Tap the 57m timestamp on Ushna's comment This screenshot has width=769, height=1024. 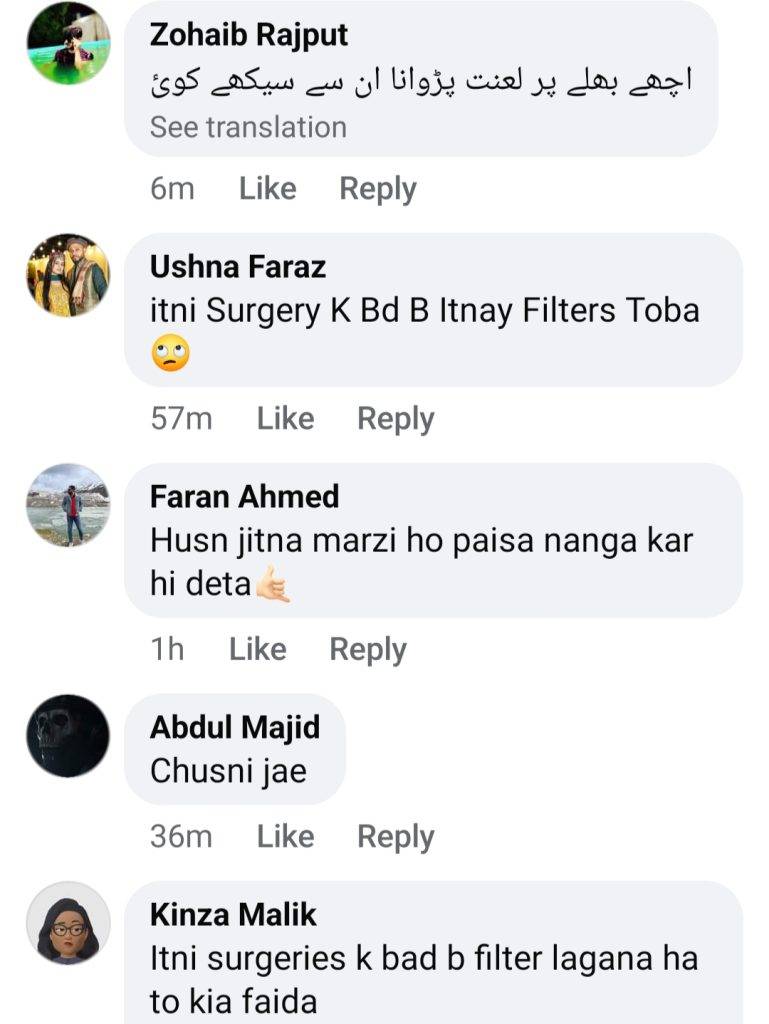pos(181,419)
